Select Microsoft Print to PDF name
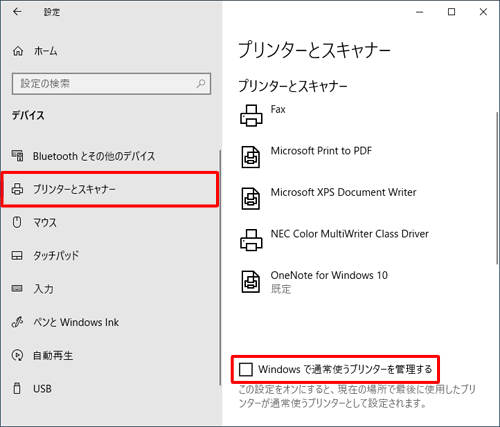The height and width of the screenshot is (427, 500). (x=321, y=151)
